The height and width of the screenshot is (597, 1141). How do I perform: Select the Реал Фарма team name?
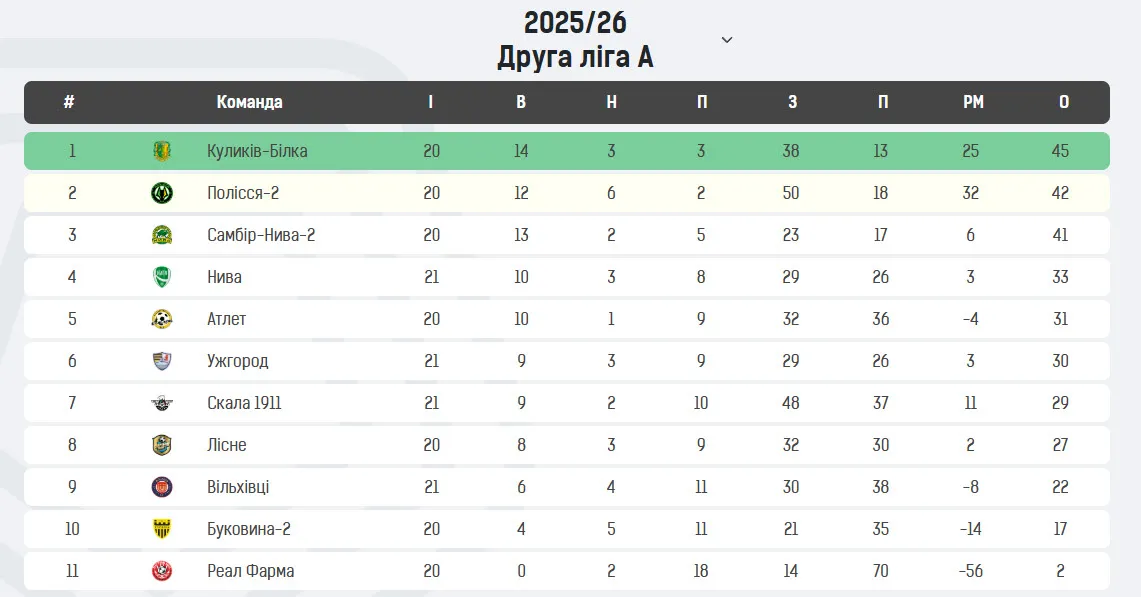[250, 571]
